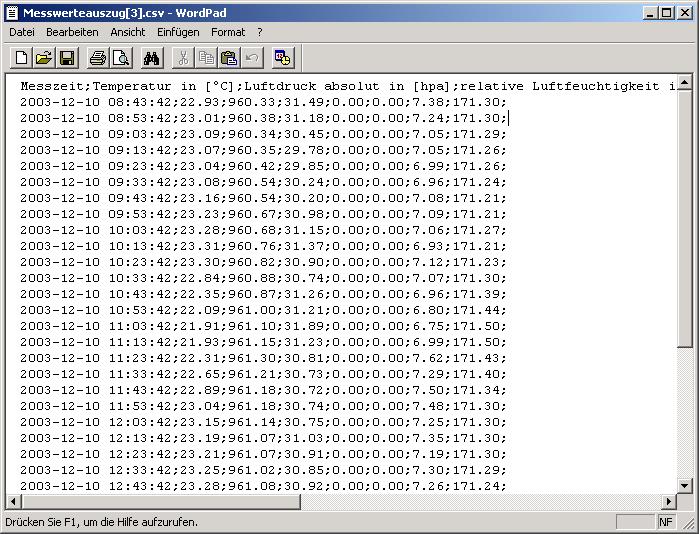Click the vertical scrollbar down arrow

pyautogui.click(x=685, y=484)
